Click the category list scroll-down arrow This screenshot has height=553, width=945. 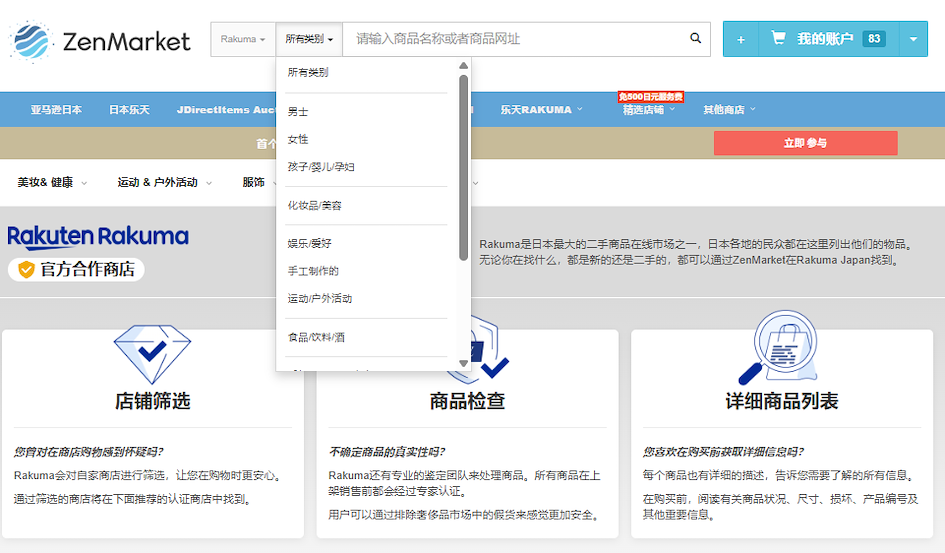(463, 363)
